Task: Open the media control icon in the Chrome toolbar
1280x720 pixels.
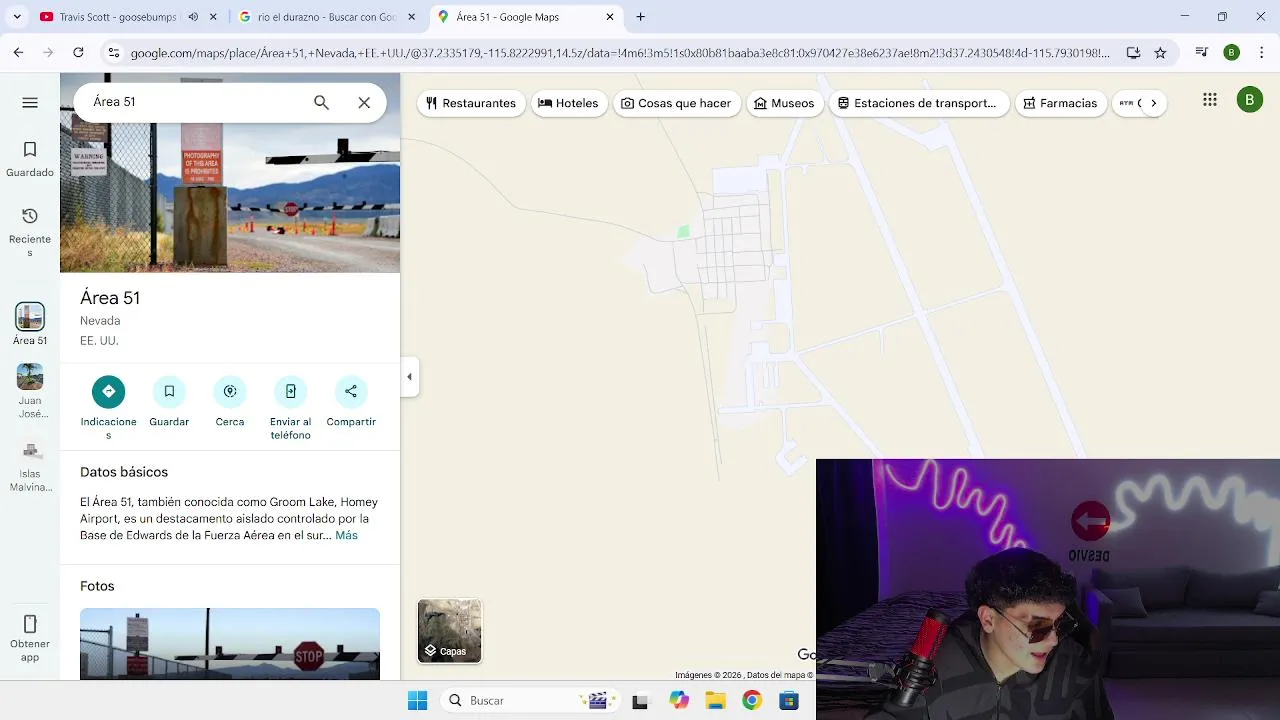Action: (1203, 52)
